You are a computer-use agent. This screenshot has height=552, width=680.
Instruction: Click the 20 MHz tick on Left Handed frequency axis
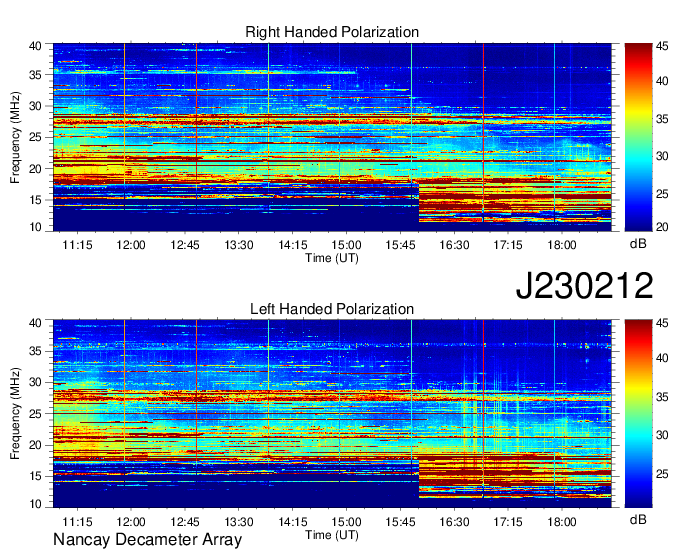(36, 445)
